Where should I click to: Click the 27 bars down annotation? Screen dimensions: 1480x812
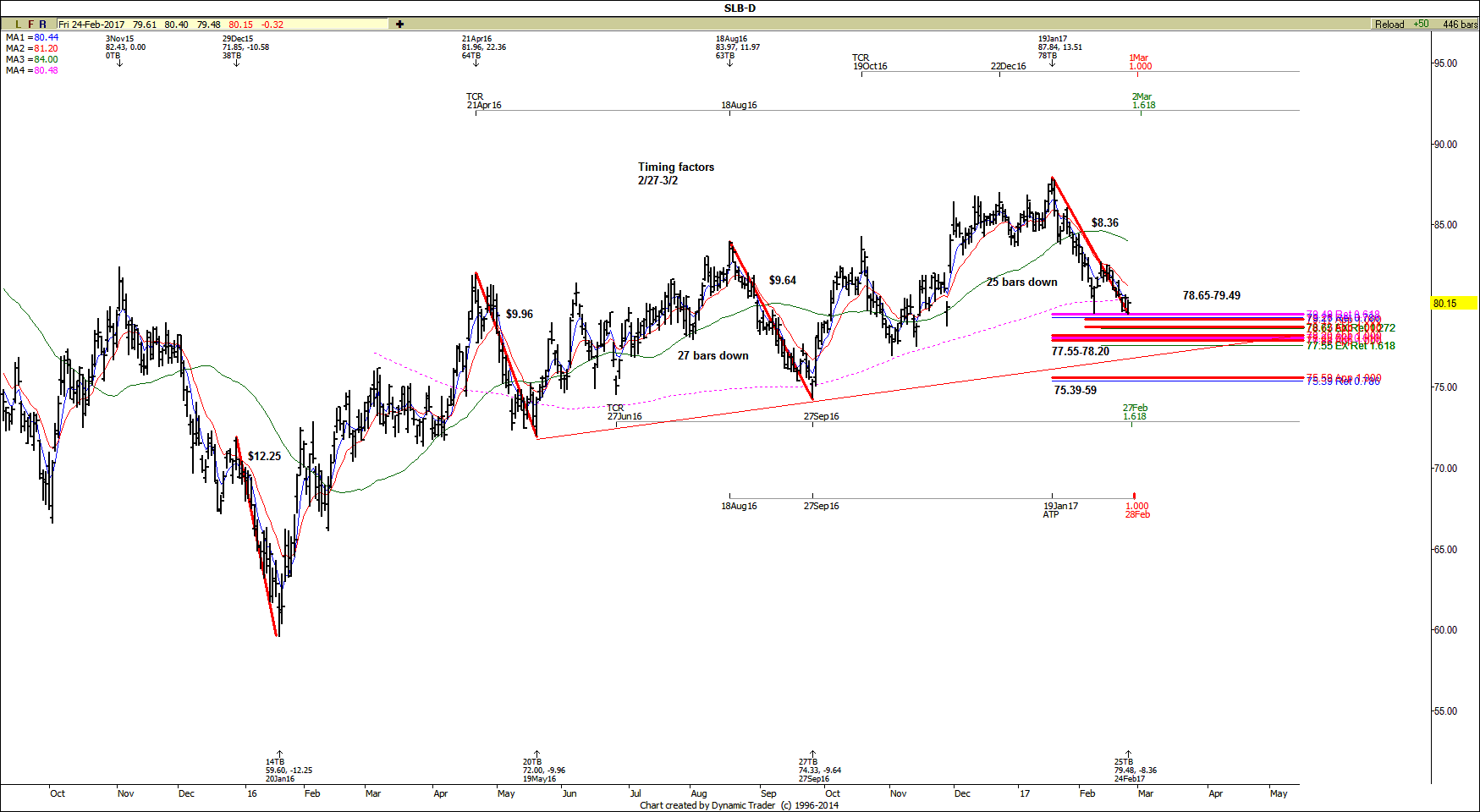712,355
